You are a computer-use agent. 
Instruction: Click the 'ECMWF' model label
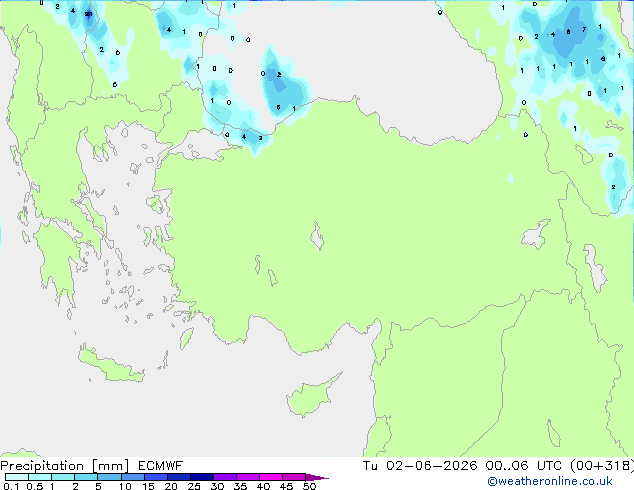161,466
